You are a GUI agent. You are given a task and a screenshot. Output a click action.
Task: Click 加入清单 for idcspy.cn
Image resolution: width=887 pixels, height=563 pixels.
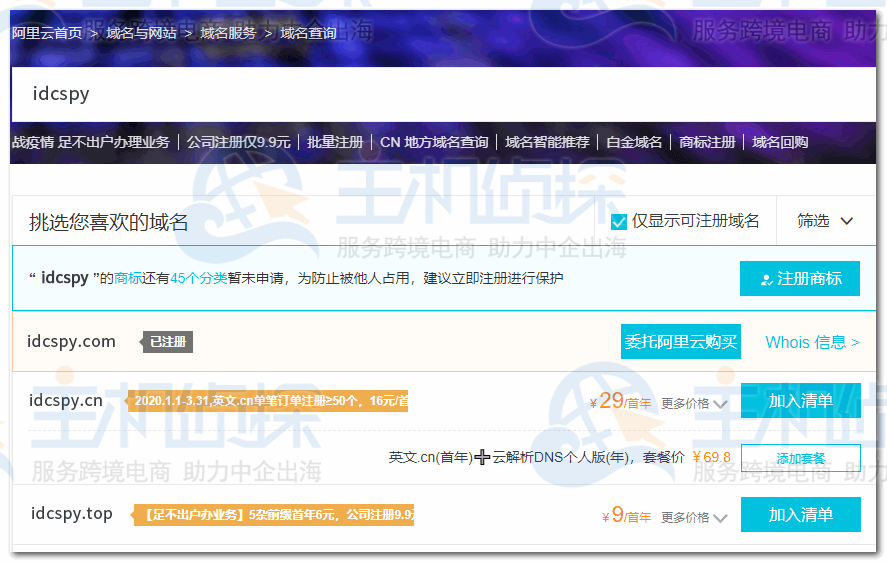tap(800, 401)
